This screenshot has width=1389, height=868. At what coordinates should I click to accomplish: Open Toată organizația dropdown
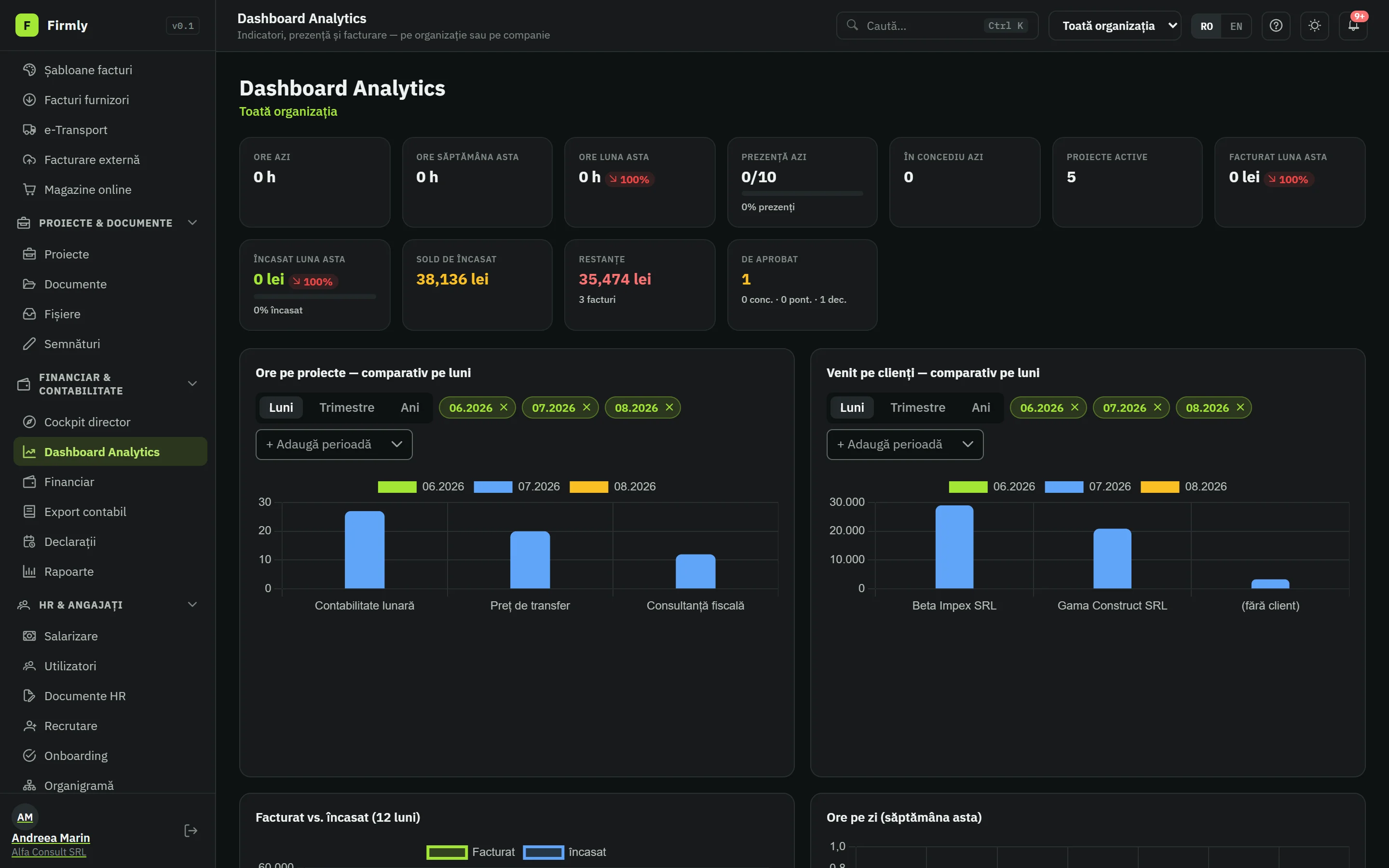(x=1115, y=26)
